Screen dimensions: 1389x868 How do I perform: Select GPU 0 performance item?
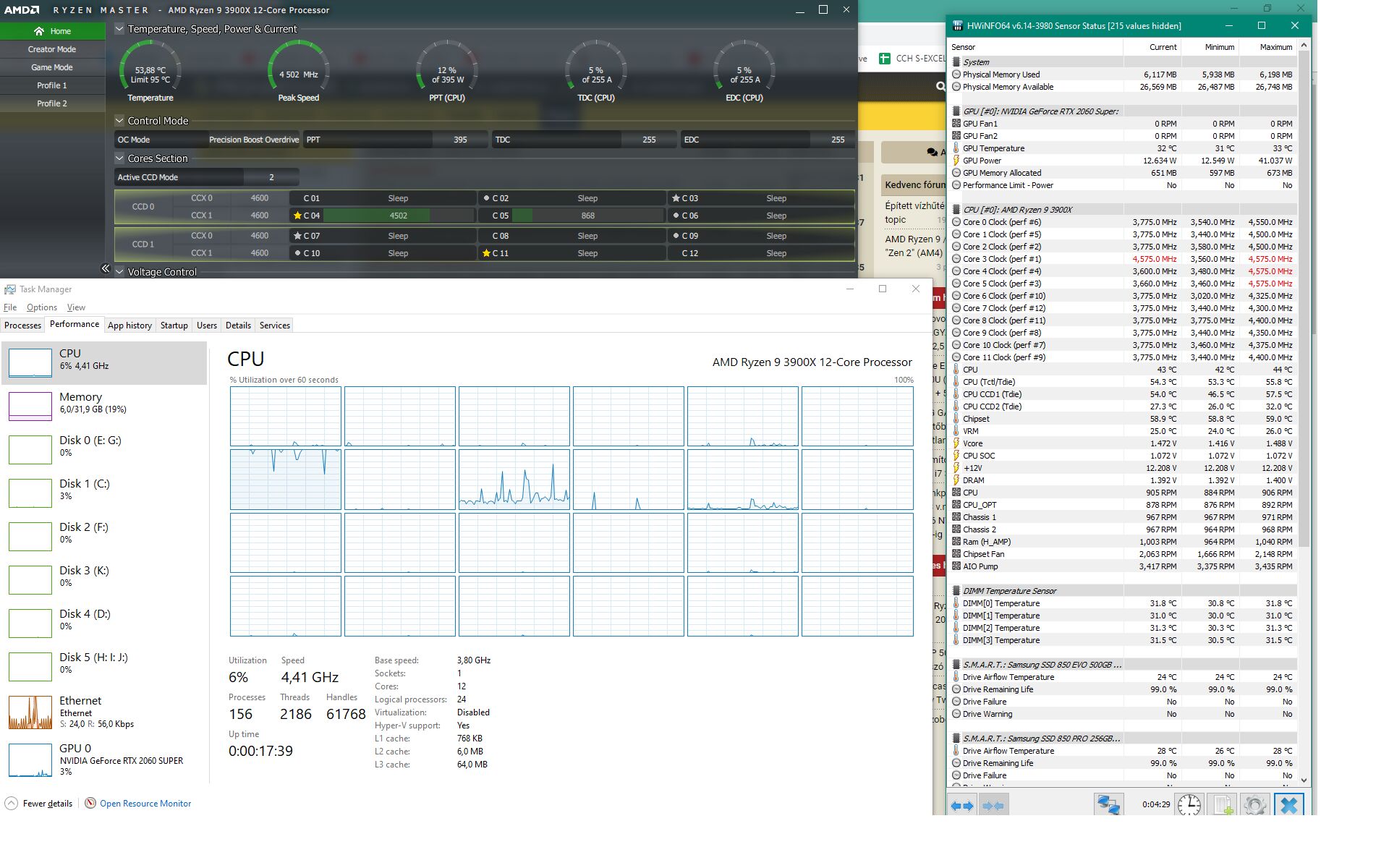(x=104, y=759)
